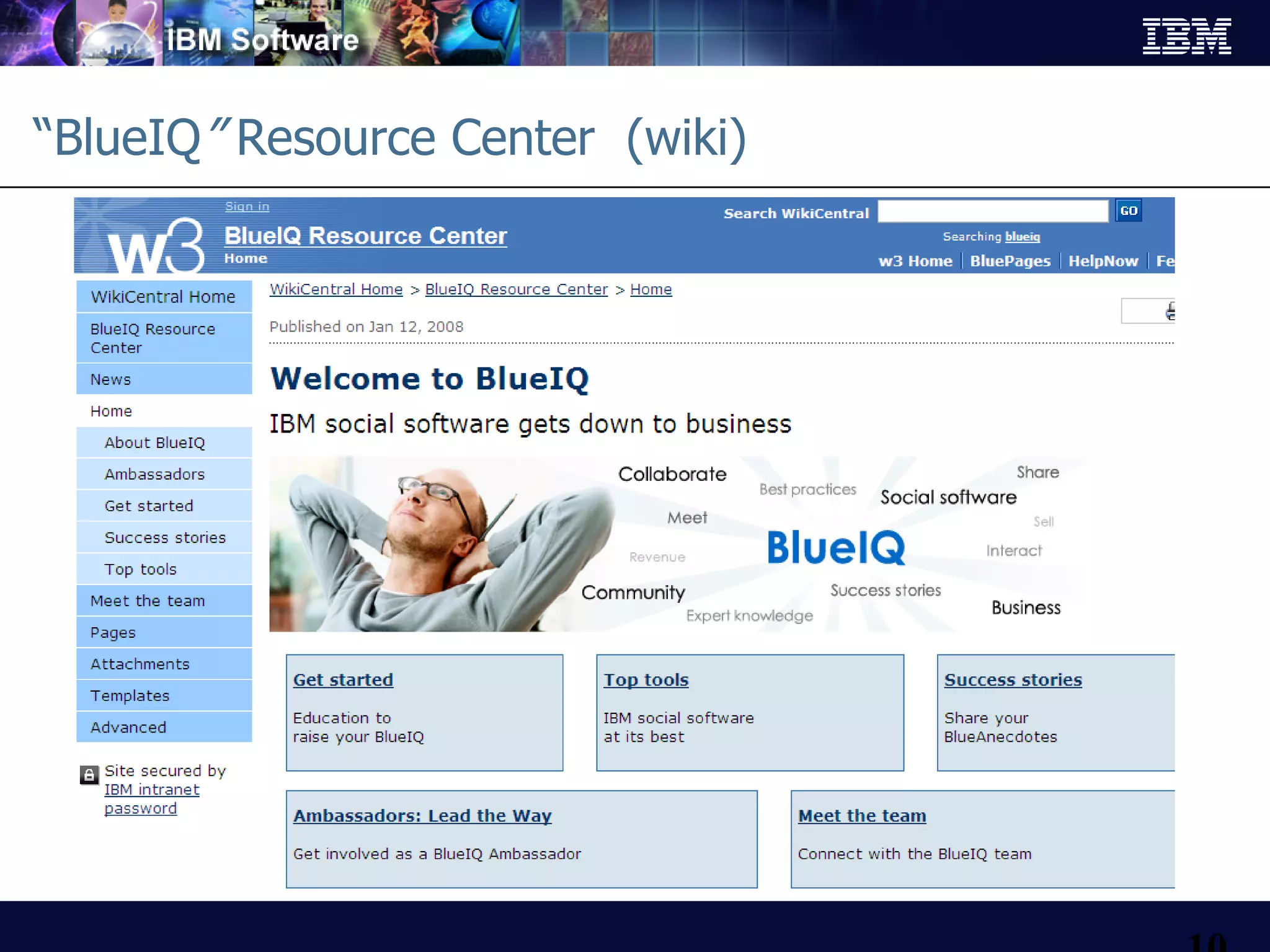This screenshot has height=952, width=1270.
Task: Open Advanced in the sidebar
Action: pos(164,727)
